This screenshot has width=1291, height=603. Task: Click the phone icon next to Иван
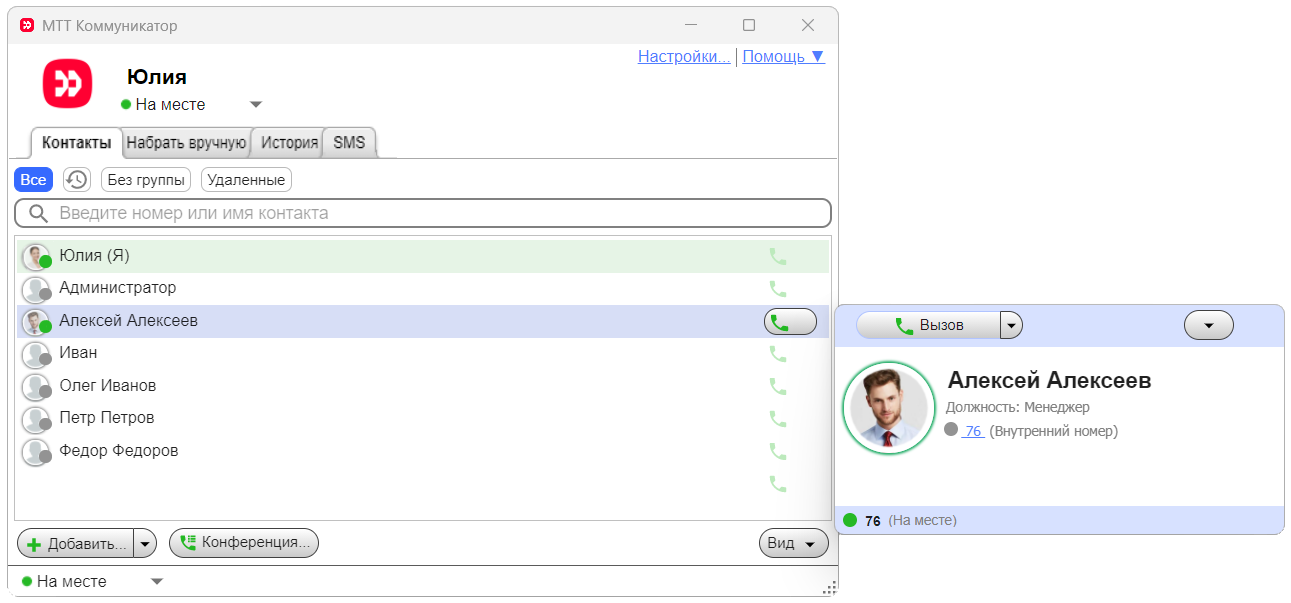[778, 353]
